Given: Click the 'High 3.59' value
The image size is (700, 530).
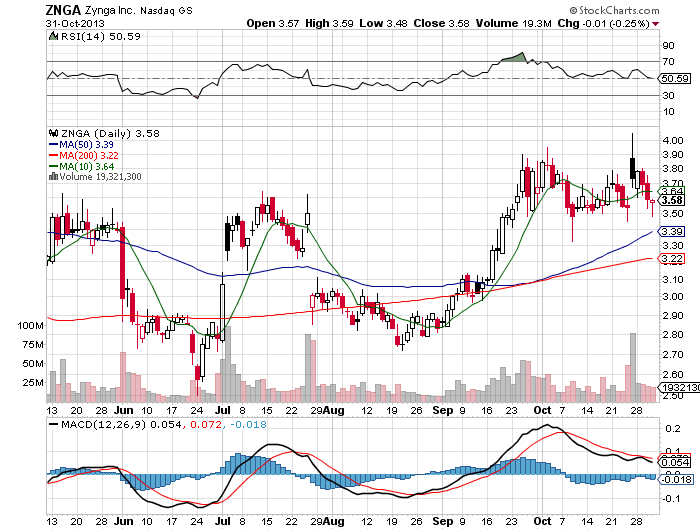Looking at the screenshot, I should (329, 23).
